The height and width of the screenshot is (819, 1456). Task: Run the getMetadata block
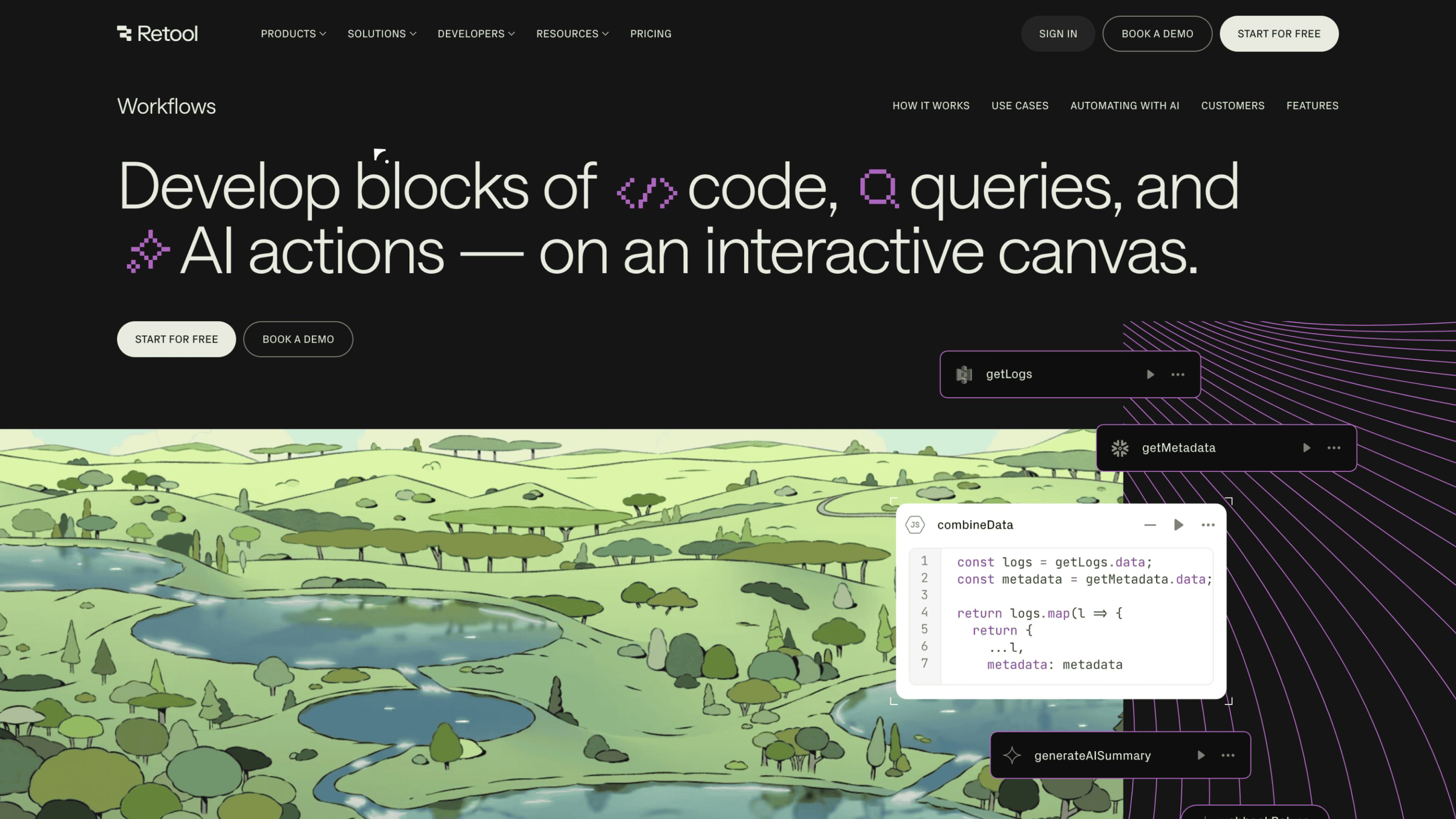(x=1306, y=448)
